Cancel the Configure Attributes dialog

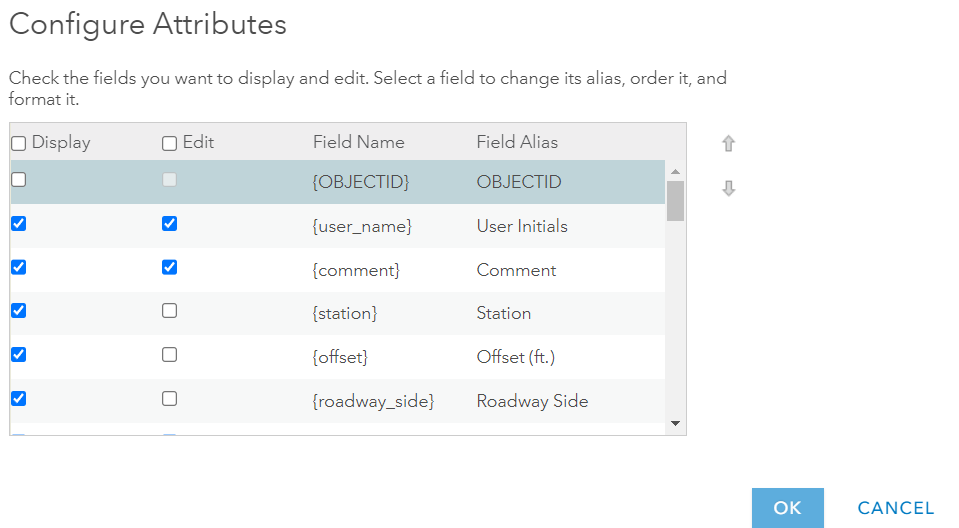[x=895, y=508]
